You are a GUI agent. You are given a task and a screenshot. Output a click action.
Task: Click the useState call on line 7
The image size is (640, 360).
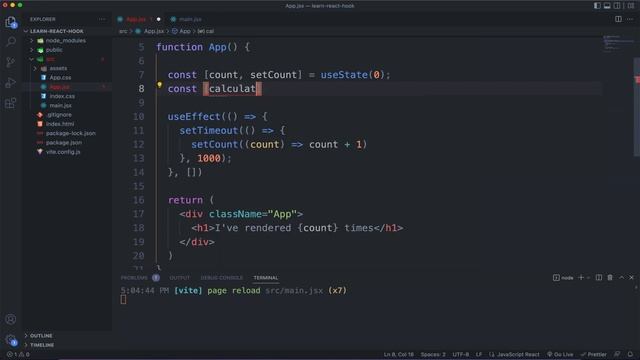pos(344,75)
